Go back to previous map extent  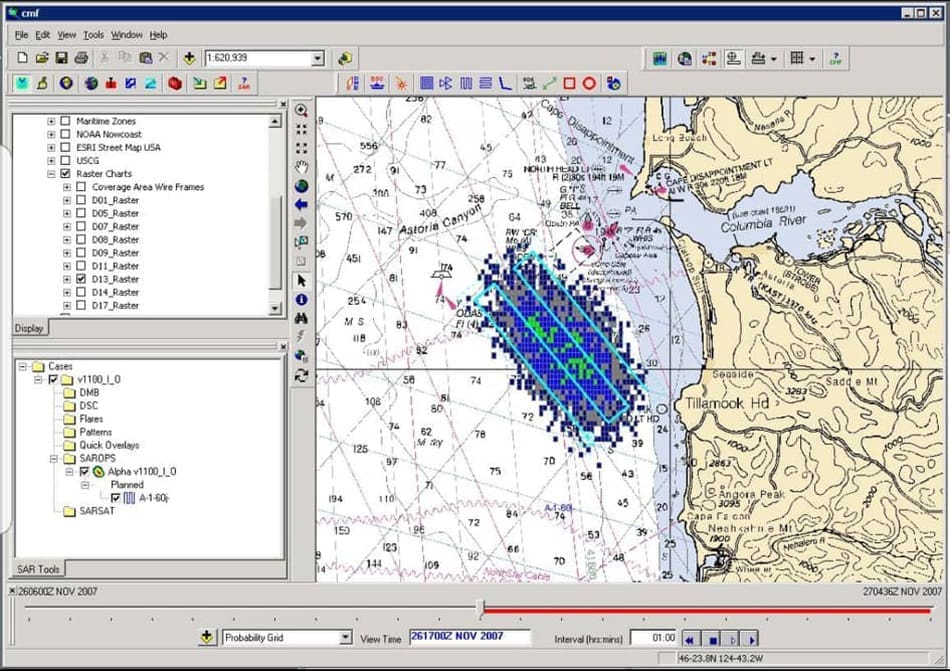point(301,205)
